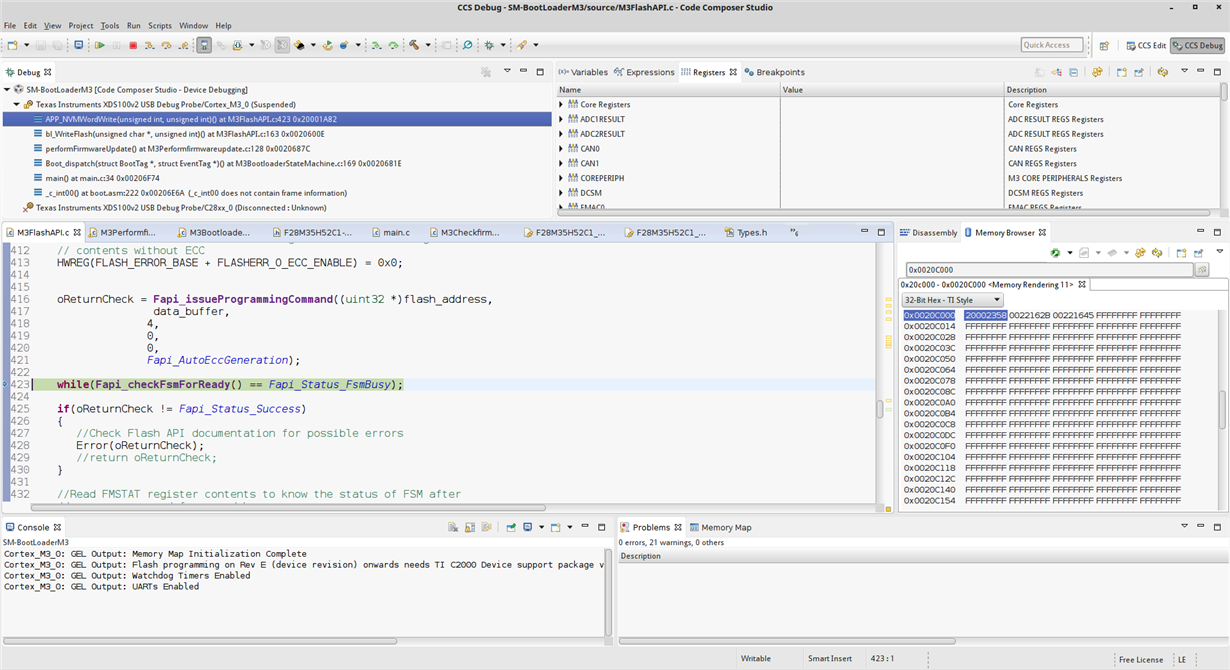Screen dimensions: 1230x670
Task: Click the green Resume debug button
Action: [100, 45]
